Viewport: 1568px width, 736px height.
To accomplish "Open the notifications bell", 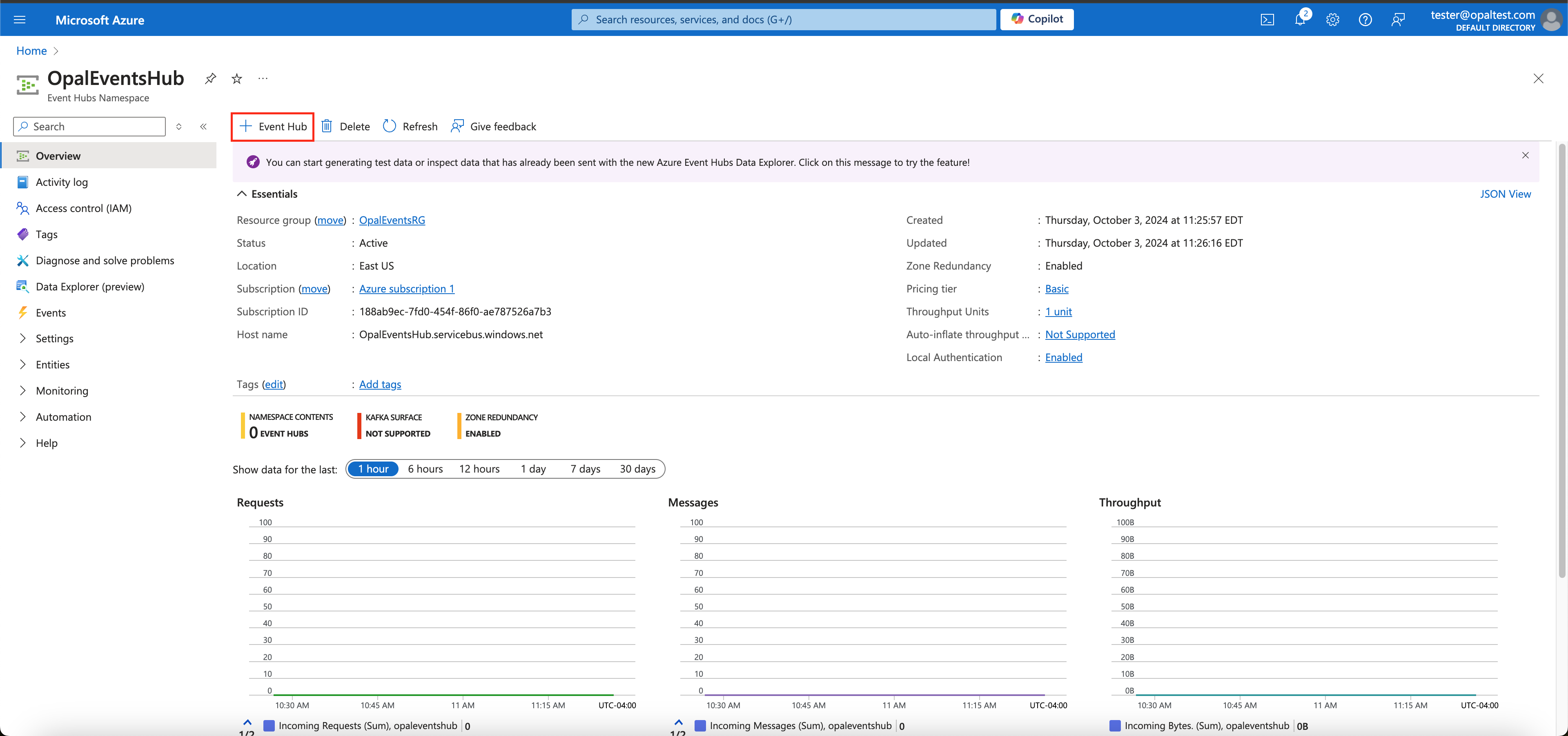I will (x=1300, y=20).
